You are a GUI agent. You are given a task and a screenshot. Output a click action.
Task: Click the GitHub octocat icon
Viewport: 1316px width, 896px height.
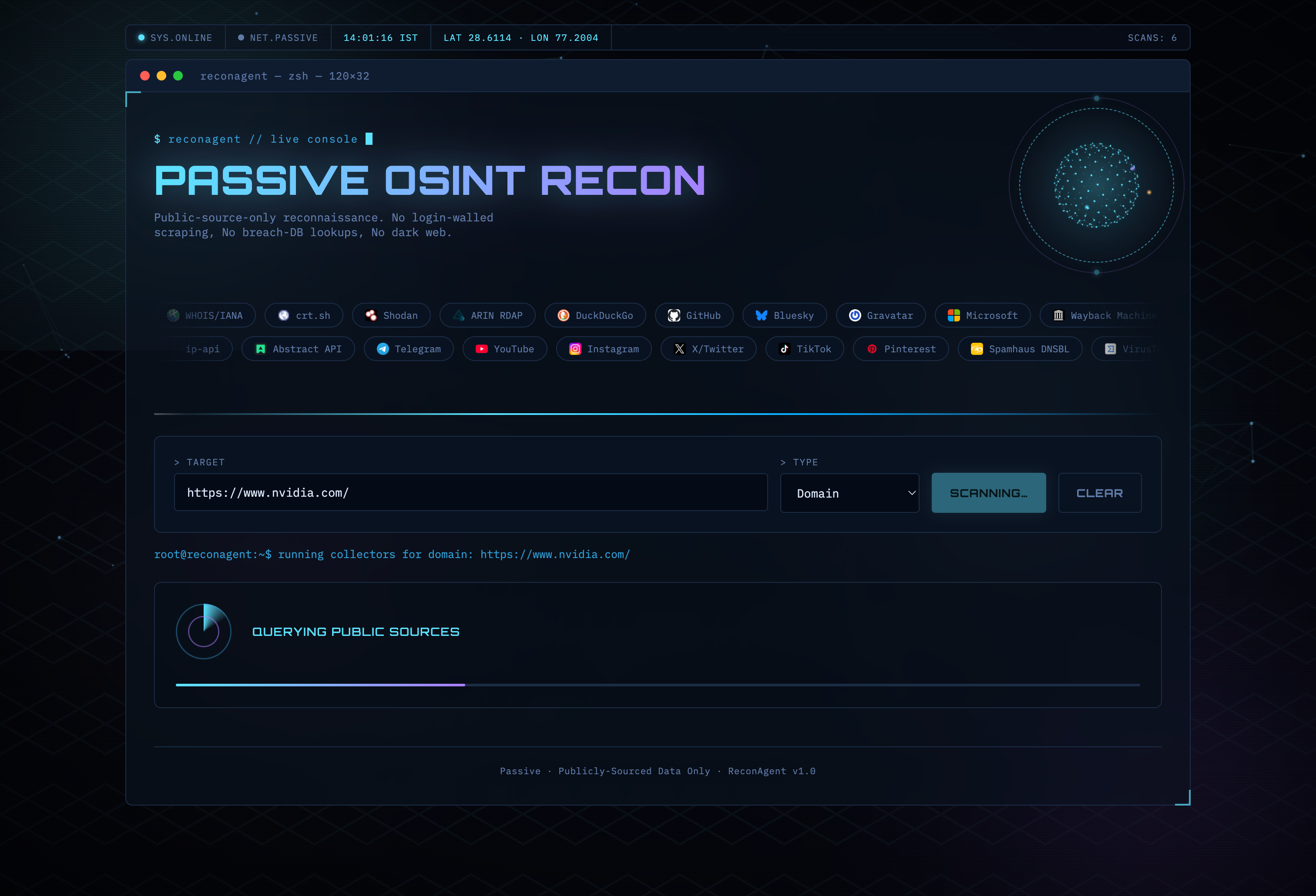click(674, 315)
